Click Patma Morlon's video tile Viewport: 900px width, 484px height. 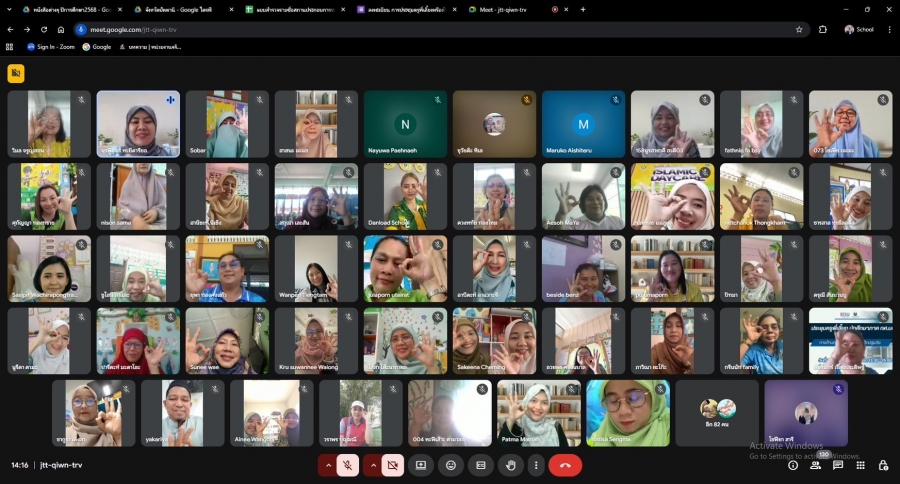(539, 412)
